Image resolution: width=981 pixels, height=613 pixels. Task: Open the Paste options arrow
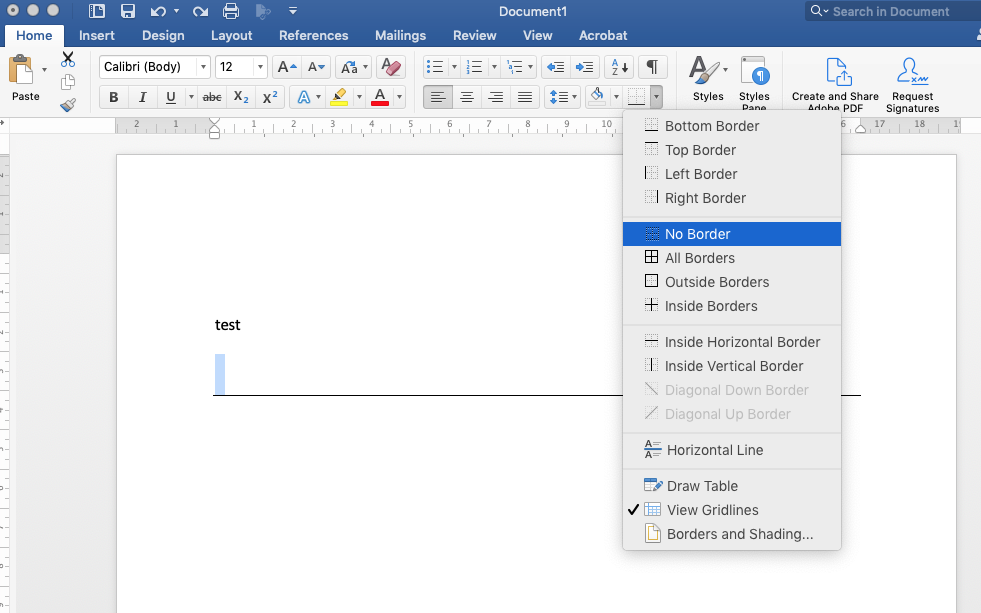tap(44, 69)
